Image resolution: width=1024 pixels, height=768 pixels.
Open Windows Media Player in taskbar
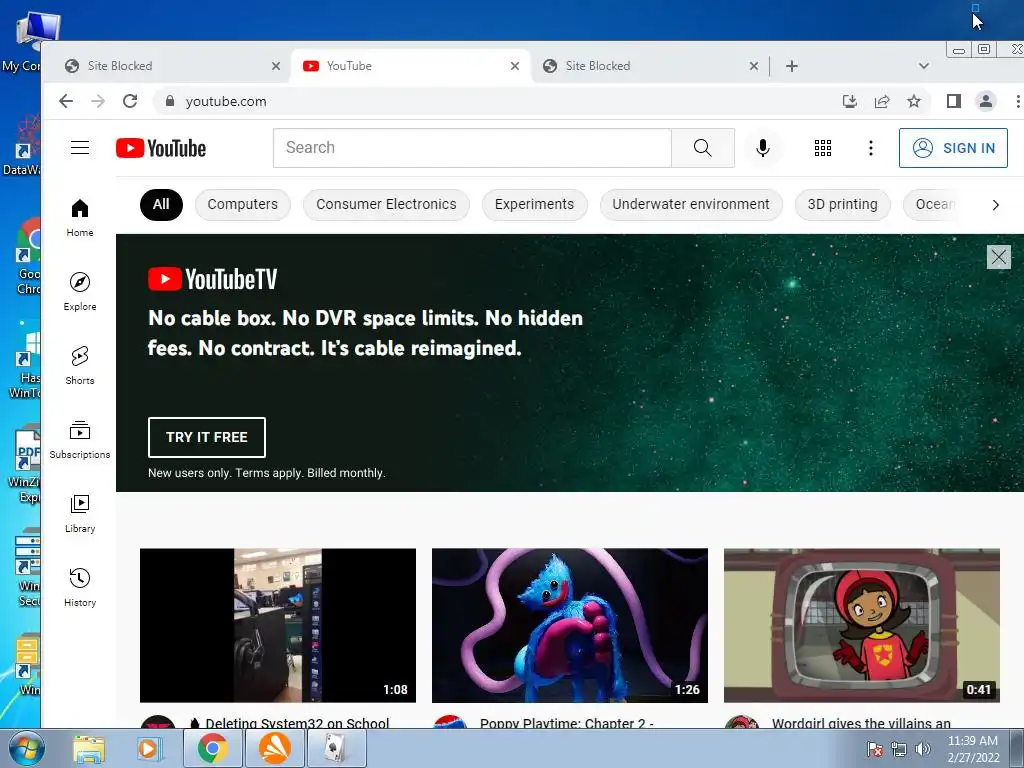click(149, 748)
